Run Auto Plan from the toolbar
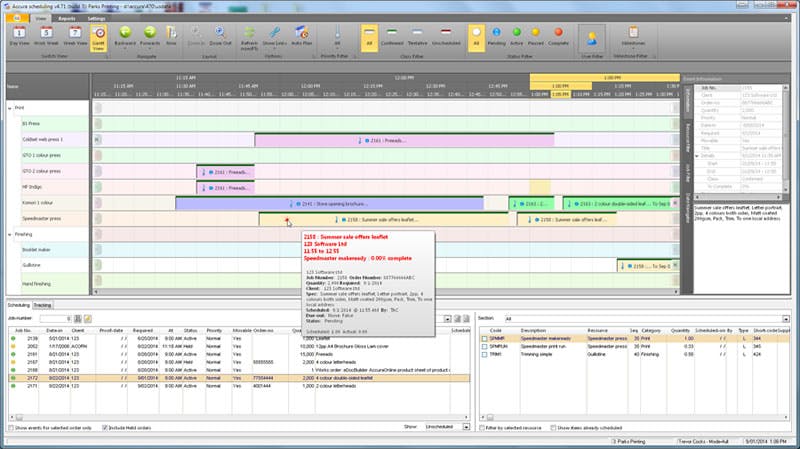The width and height of the screenshot is (800, 449). tap(302, 37)
